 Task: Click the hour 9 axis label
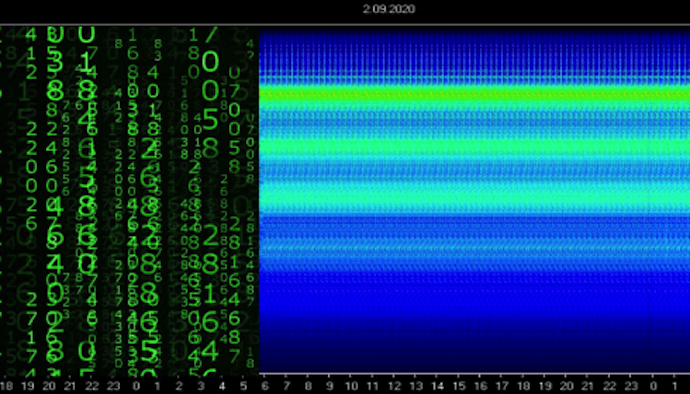pyautogui.click(x=329, y=386)
